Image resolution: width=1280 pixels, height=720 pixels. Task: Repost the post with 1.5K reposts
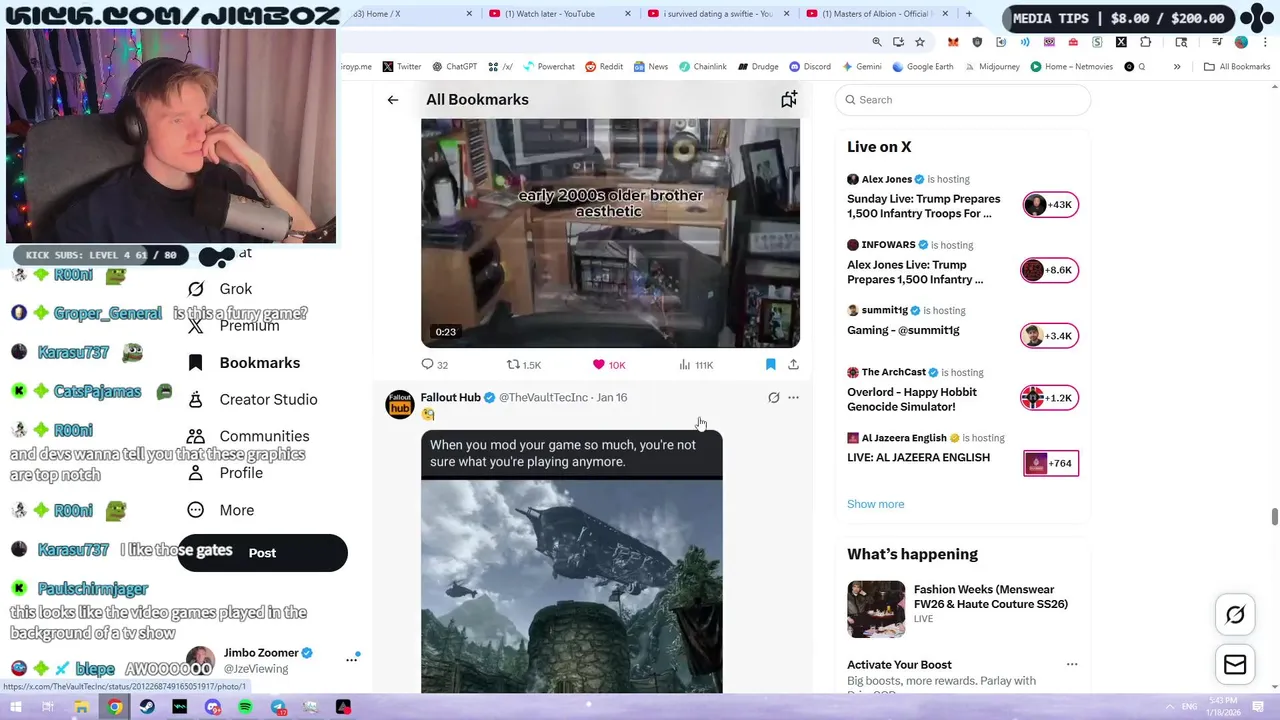[523, 365]
